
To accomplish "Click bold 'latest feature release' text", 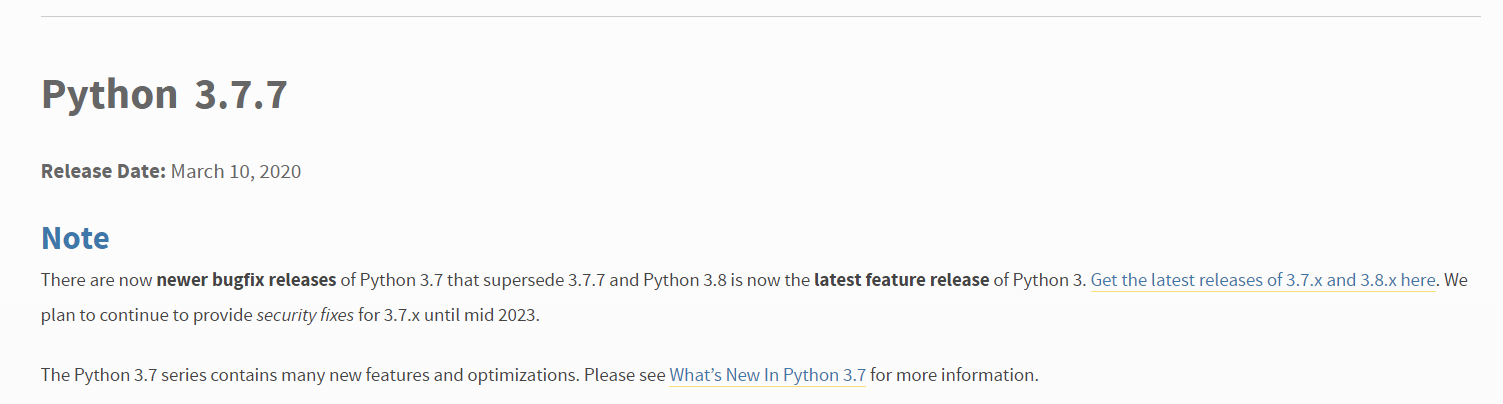I will [x=901, y=280].
